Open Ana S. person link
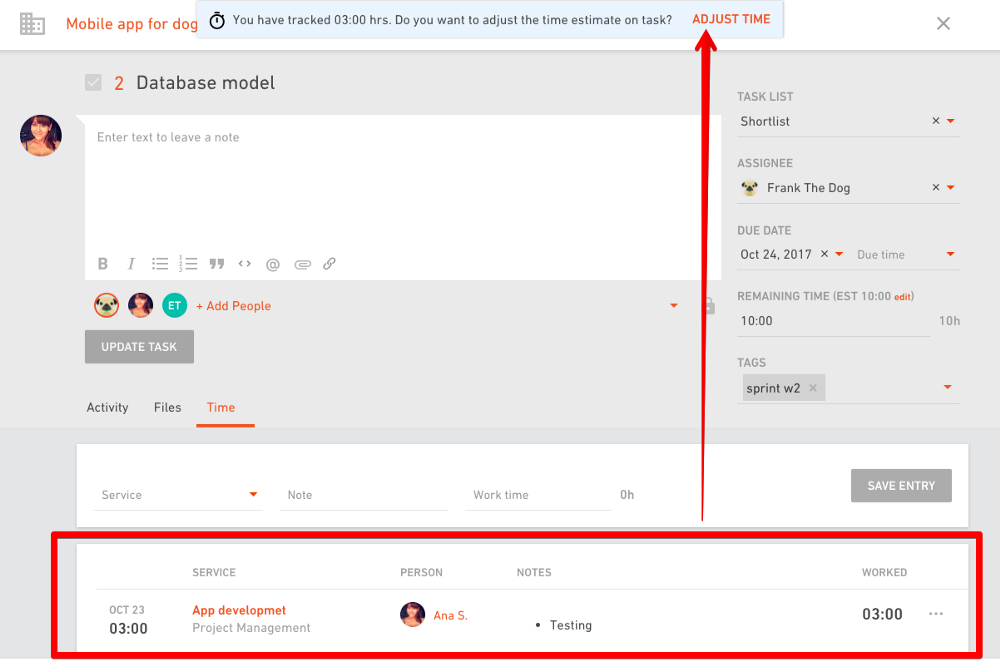Image resolution: width=1000 pixels, height=661 pixels. [x=450, y=615]
